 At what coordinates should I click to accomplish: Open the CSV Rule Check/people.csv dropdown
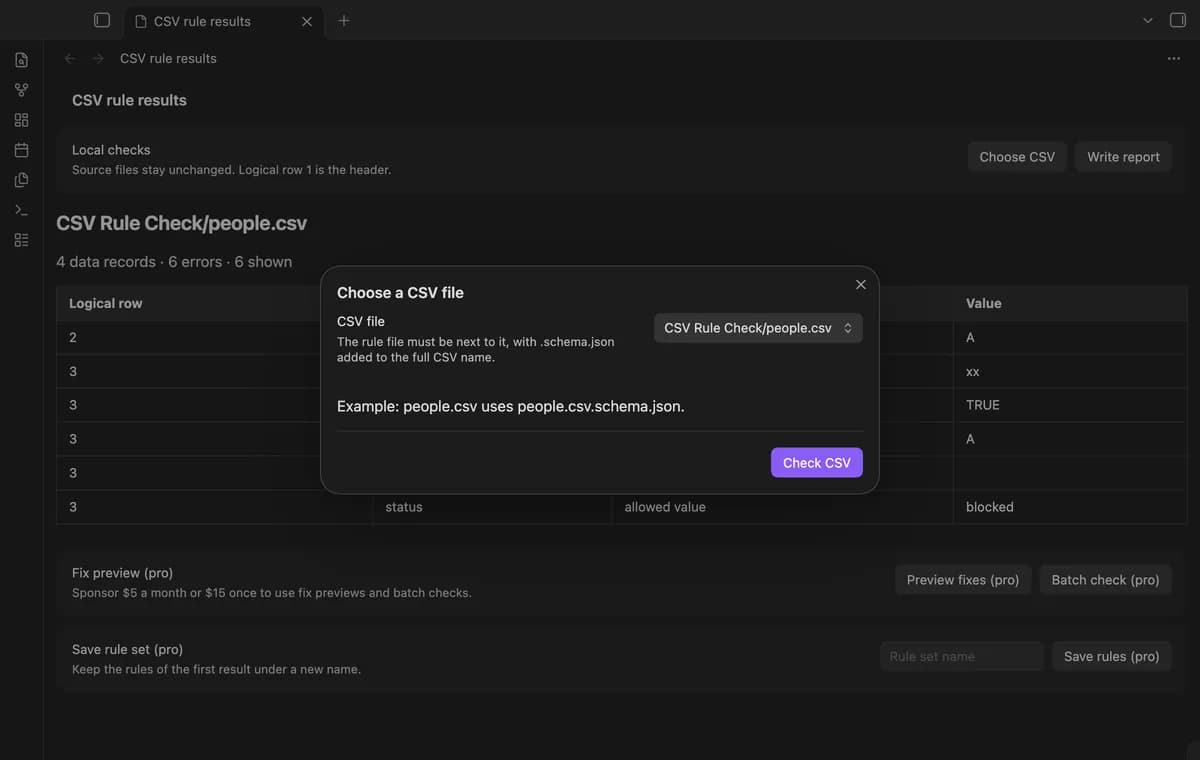758,328
